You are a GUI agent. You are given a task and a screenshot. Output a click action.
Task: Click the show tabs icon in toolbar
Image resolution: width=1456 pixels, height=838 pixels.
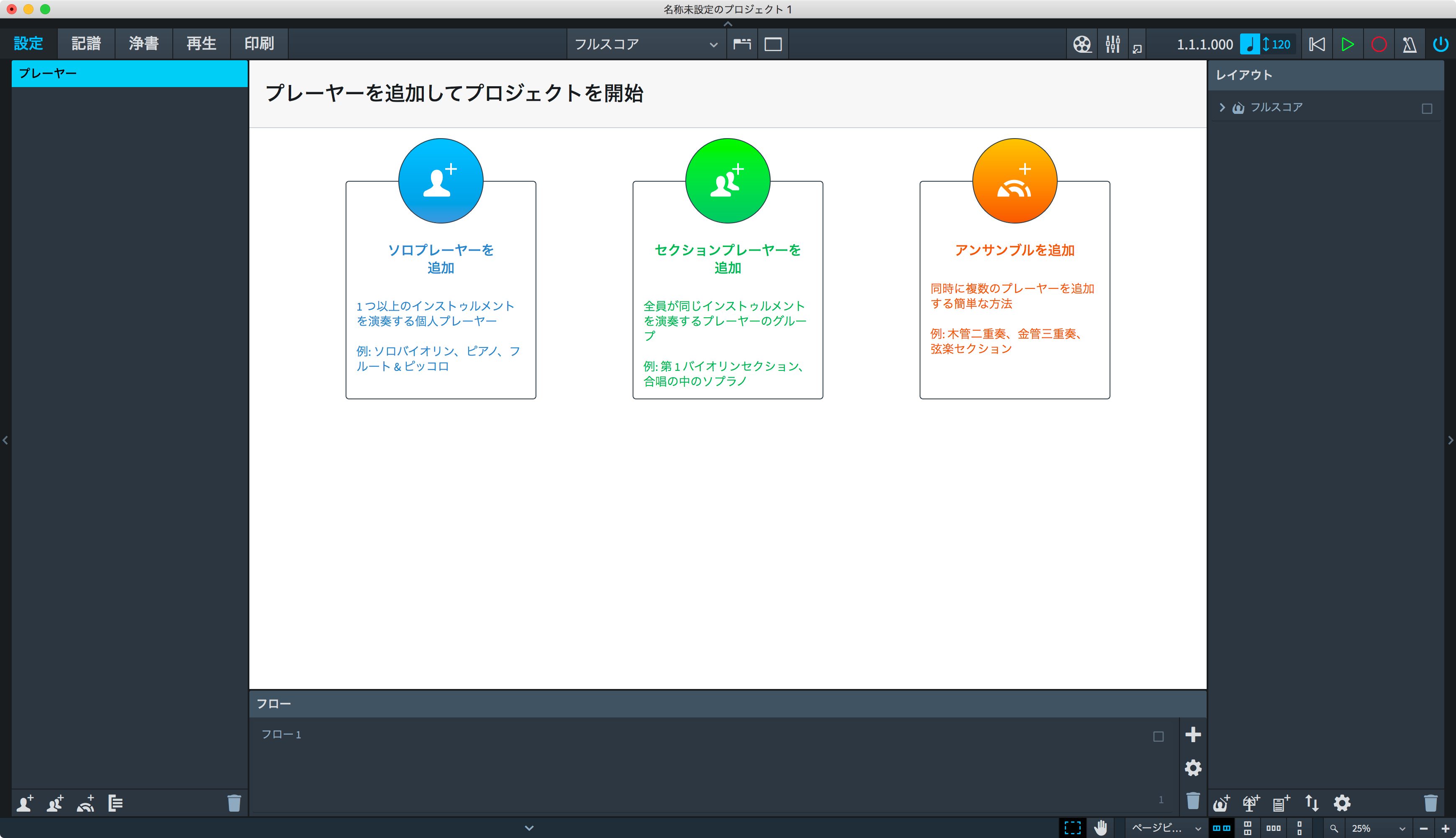tap(742, 44)
